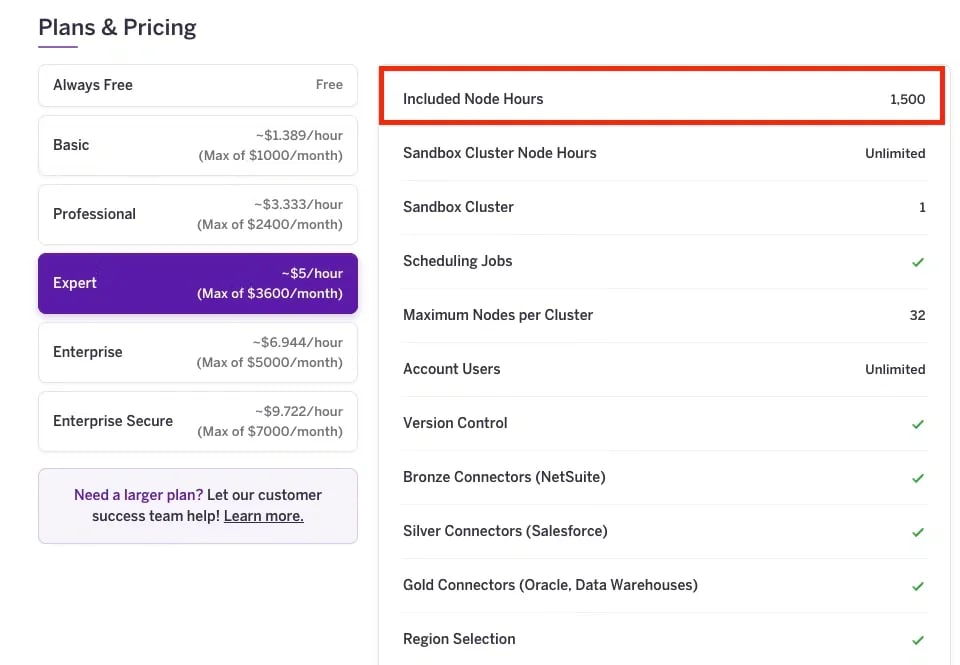Click the Plans & Pricing heading
The width and height of the screenshot is (960, 665).
tap(118, 28)
